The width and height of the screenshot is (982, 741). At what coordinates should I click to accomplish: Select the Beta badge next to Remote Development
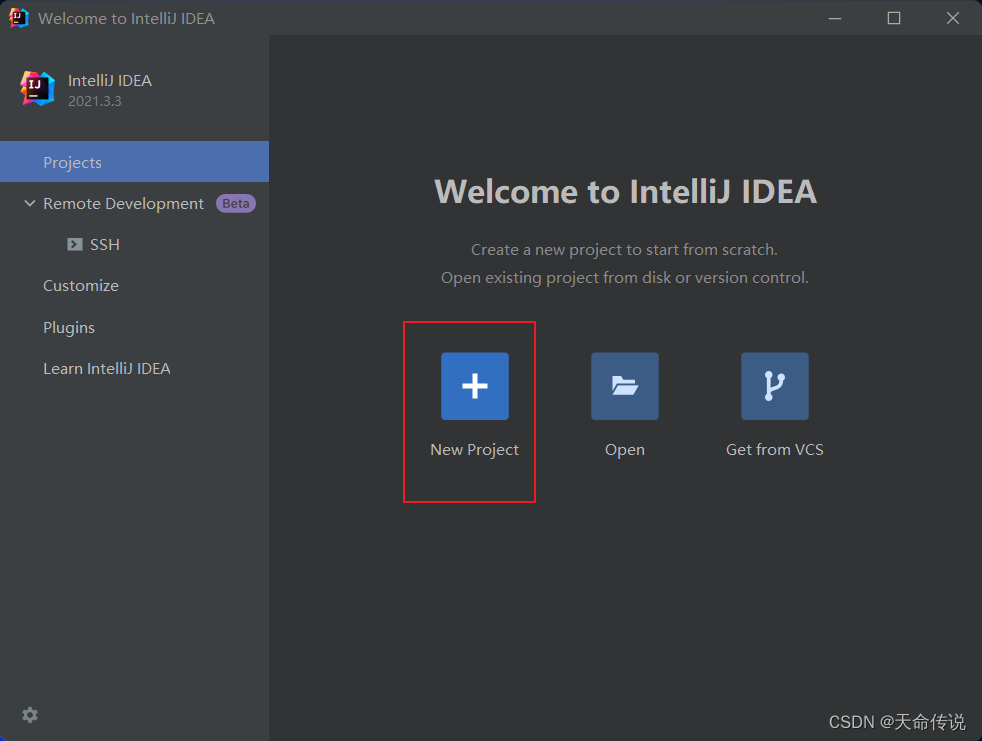(236, 203)
